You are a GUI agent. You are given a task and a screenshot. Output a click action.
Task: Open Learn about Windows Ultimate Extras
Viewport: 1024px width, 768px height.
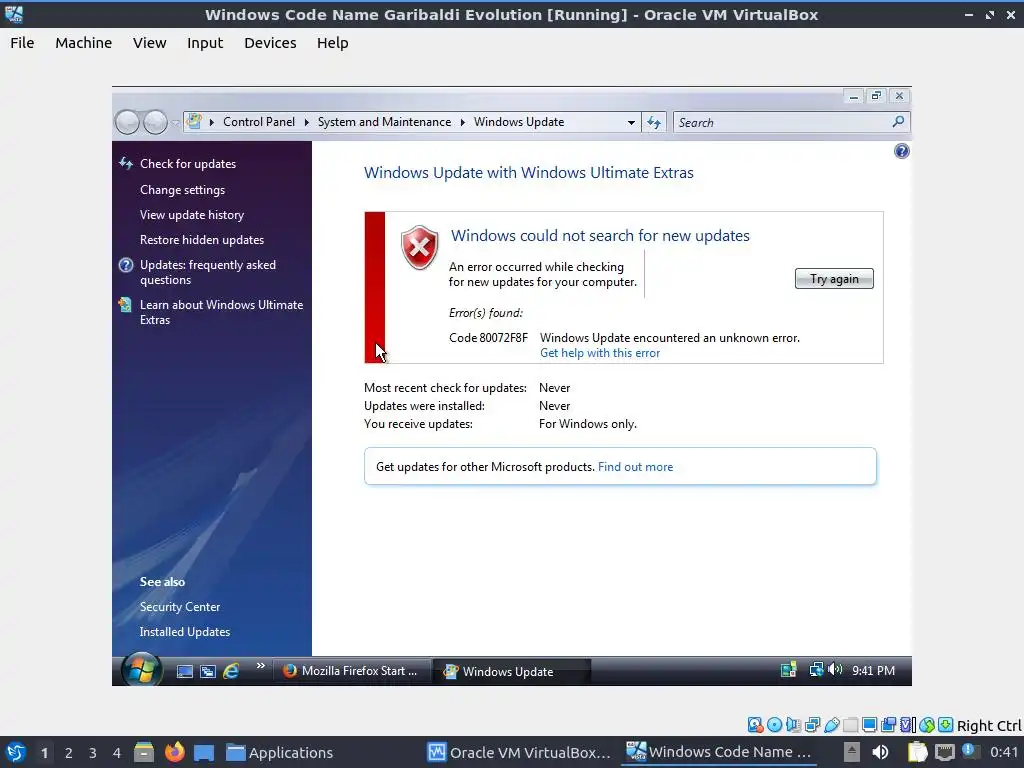221,312
